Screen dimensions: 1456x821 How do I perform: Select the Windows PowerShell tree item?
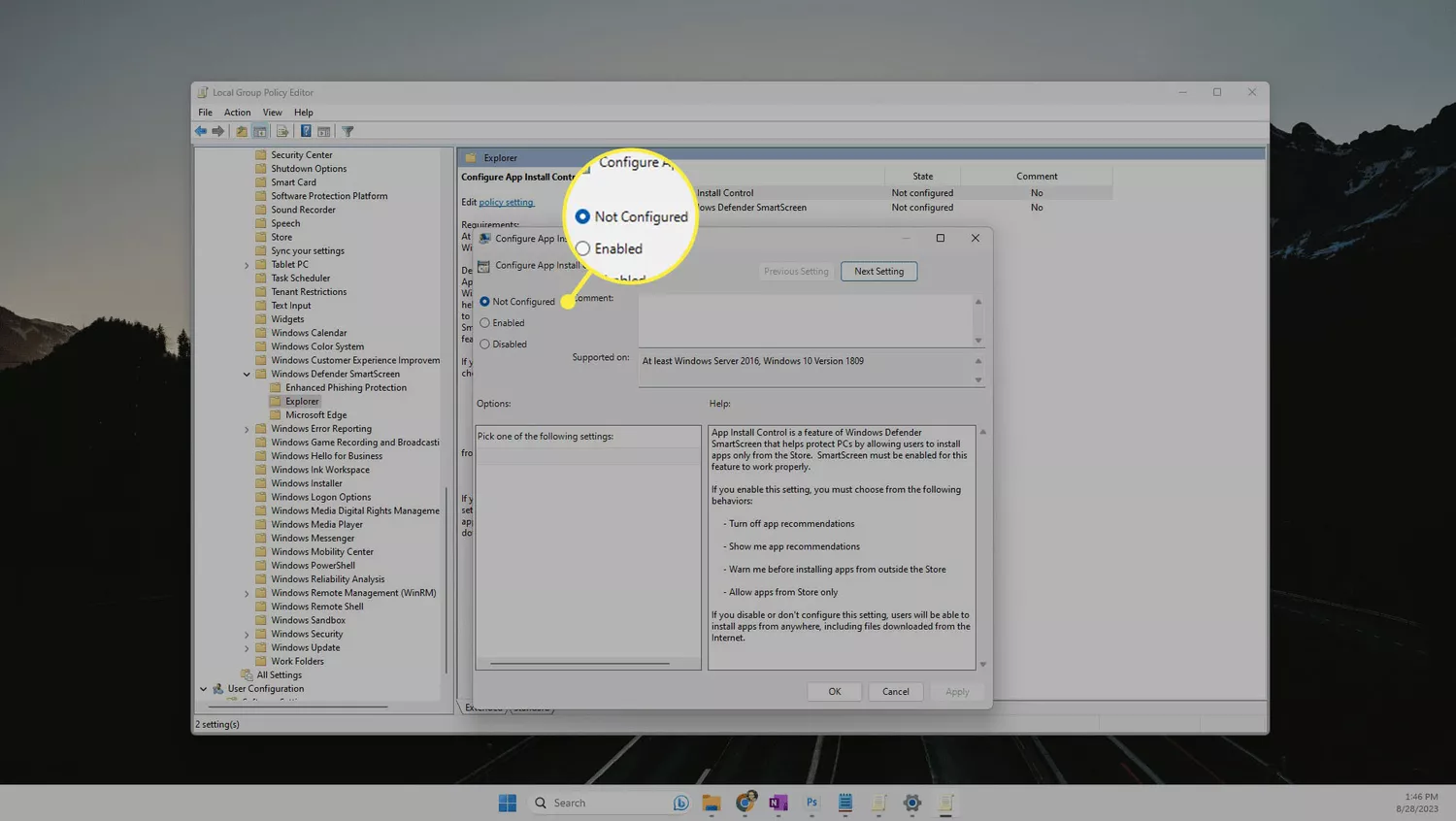[x=313, y=566]
